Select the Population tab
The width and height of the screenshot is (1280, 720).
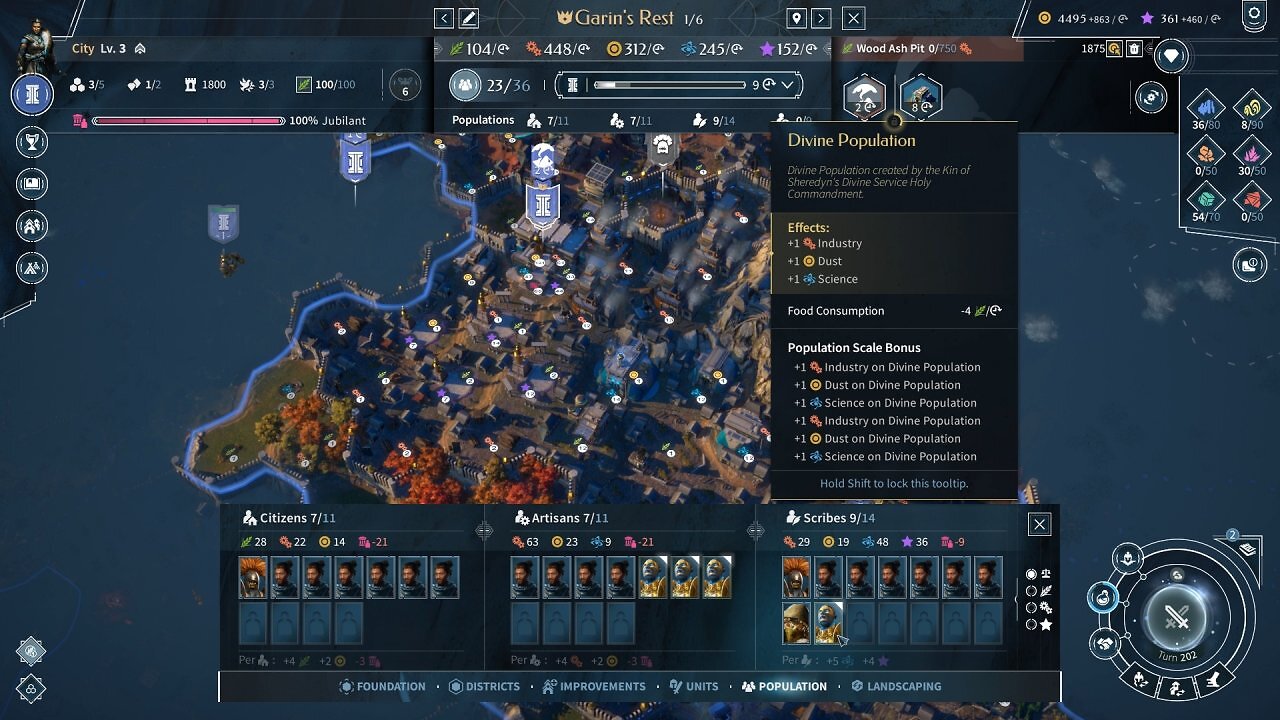(784, 687)
